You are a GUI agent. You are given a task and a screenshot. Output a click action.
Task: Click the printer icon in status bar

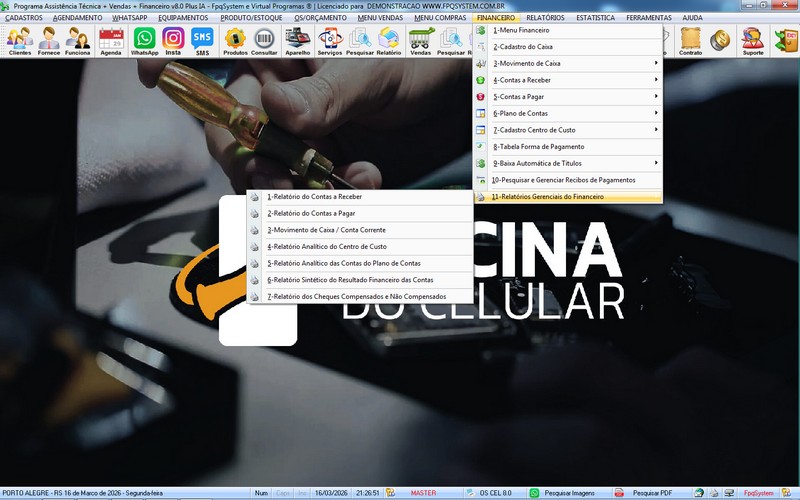pos(714,493)
